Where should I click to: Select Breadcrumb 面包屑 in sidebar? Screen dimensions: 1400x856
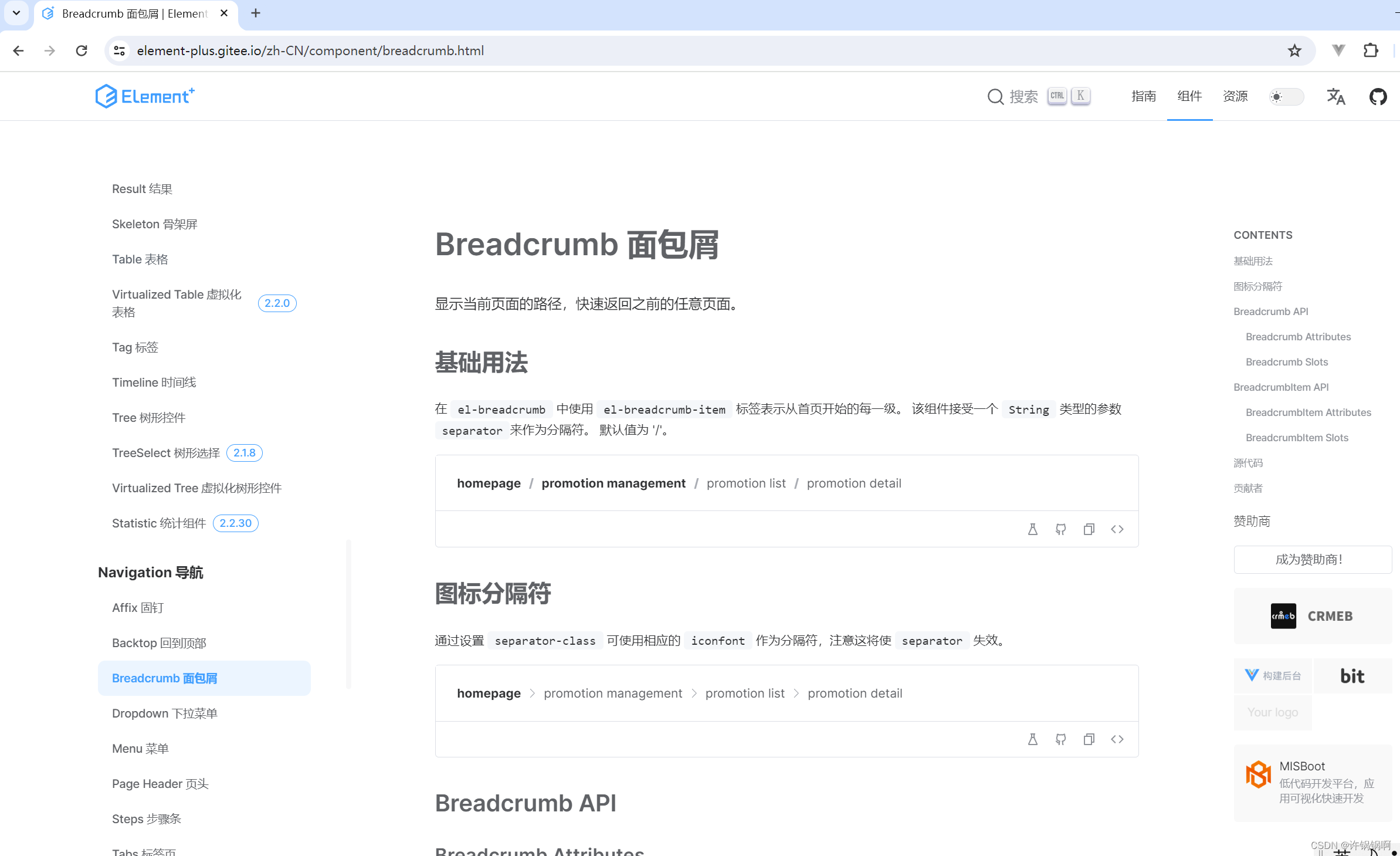click(204, 678)
